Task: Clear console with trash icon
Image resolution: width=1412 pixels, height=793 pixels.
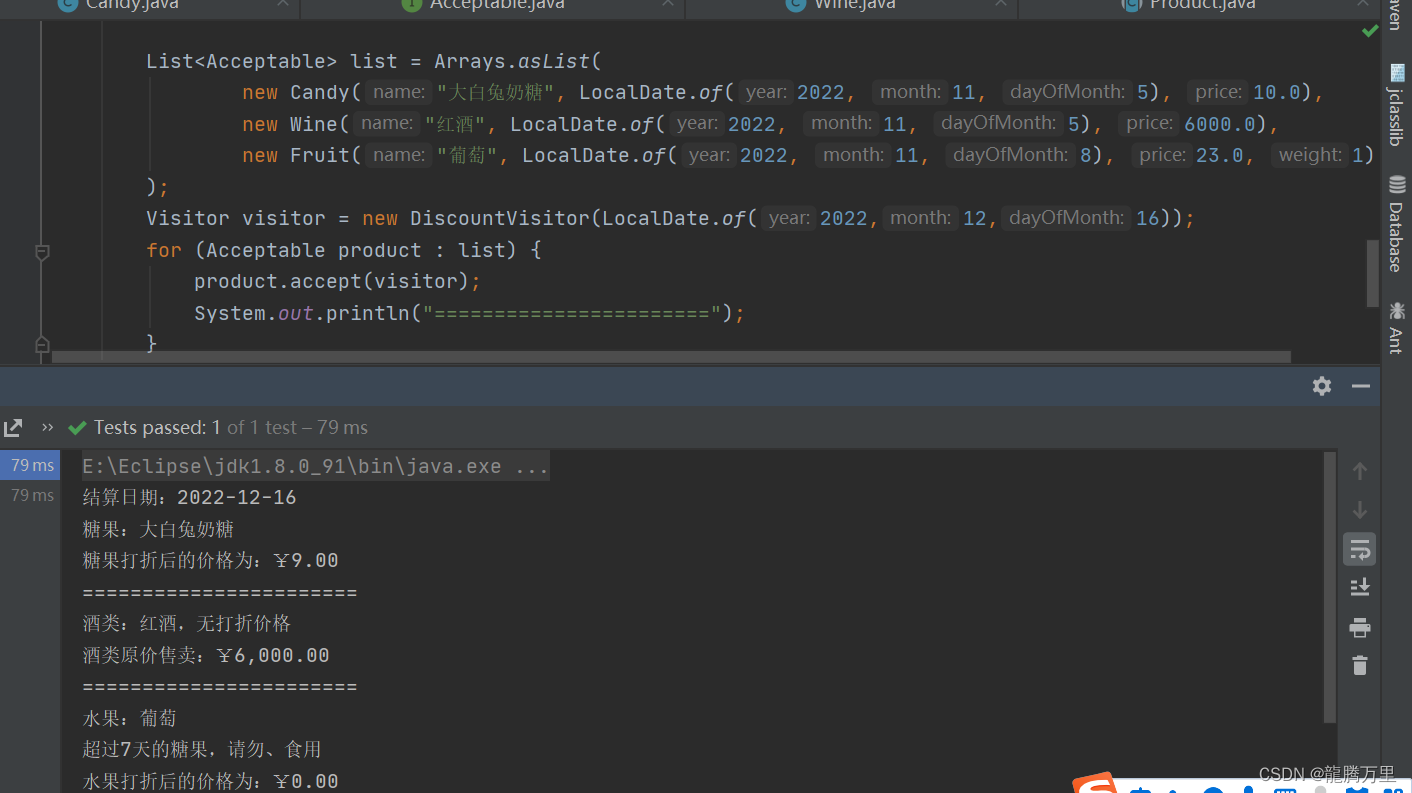Action: (x=1359, y=665)
